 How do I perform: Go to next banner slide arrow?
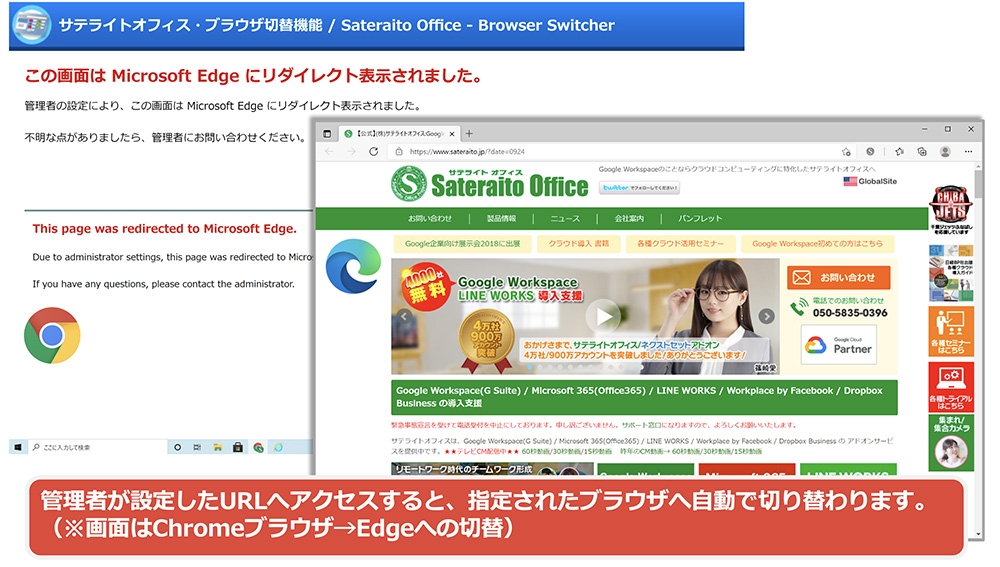click(x=767, y=316)
